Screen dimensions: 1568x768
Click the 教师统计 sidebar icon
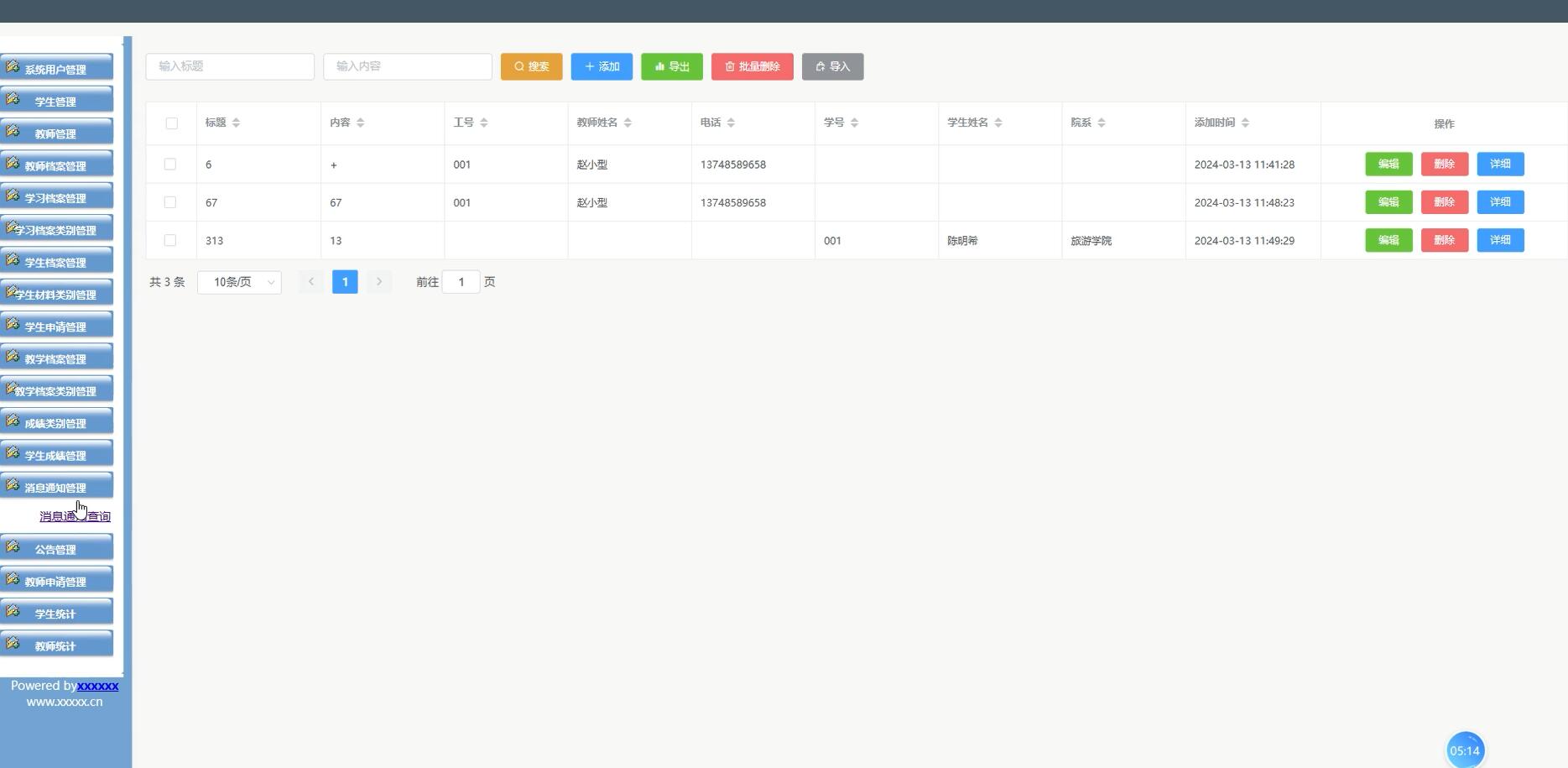coord(13,643)
